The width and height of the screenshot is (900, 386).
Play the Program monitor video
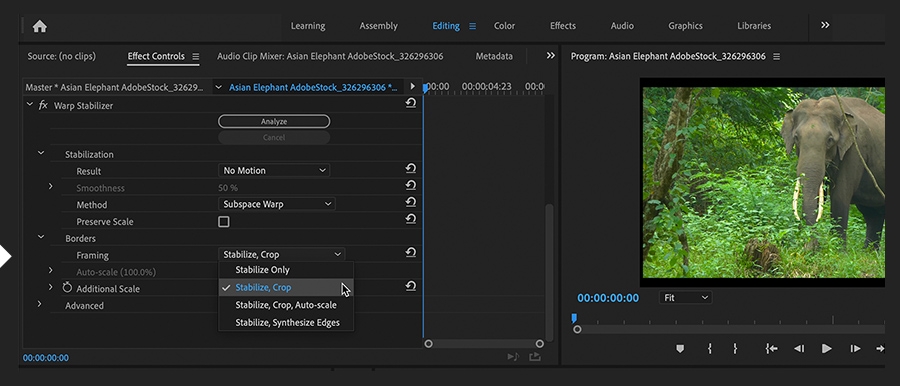coord(827,348)
